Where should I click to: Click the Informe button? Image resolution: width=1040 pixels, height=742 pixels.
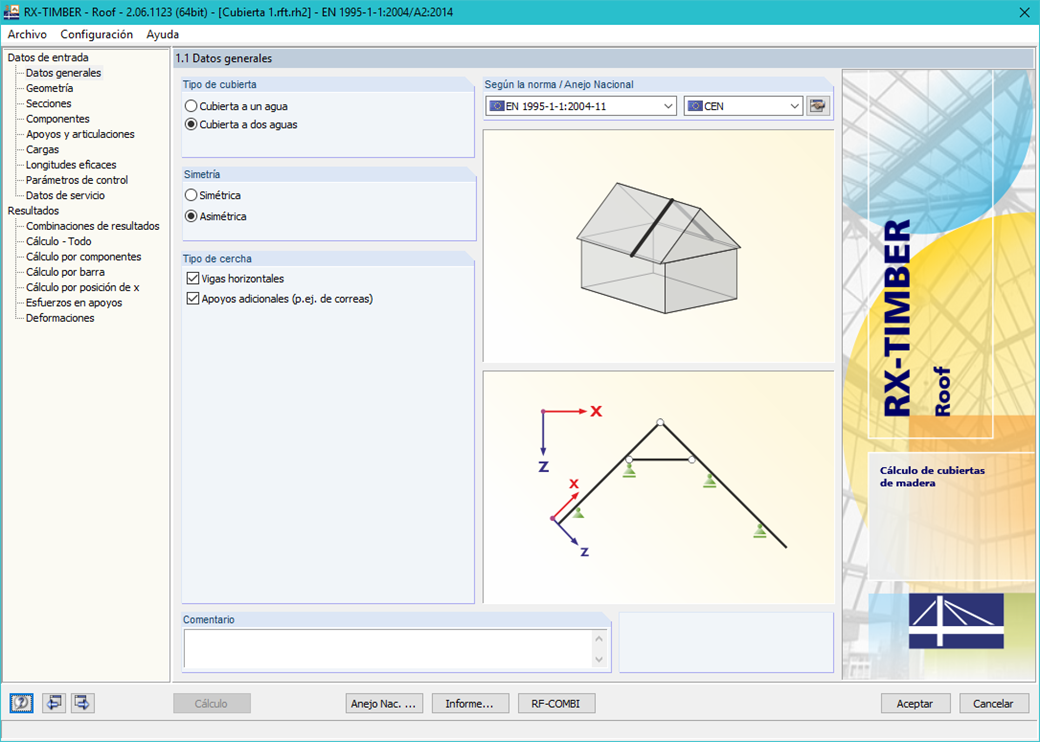tap(470, 703)
